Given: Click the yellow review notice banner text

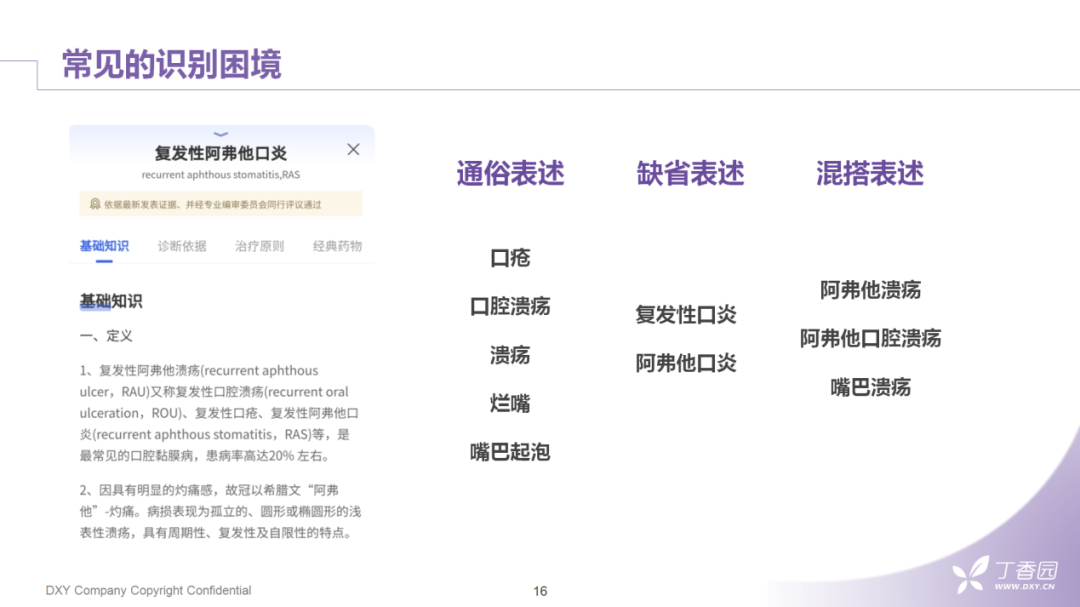Looking at the screenshot, I should pyautogui.click(x=212, y=205).
